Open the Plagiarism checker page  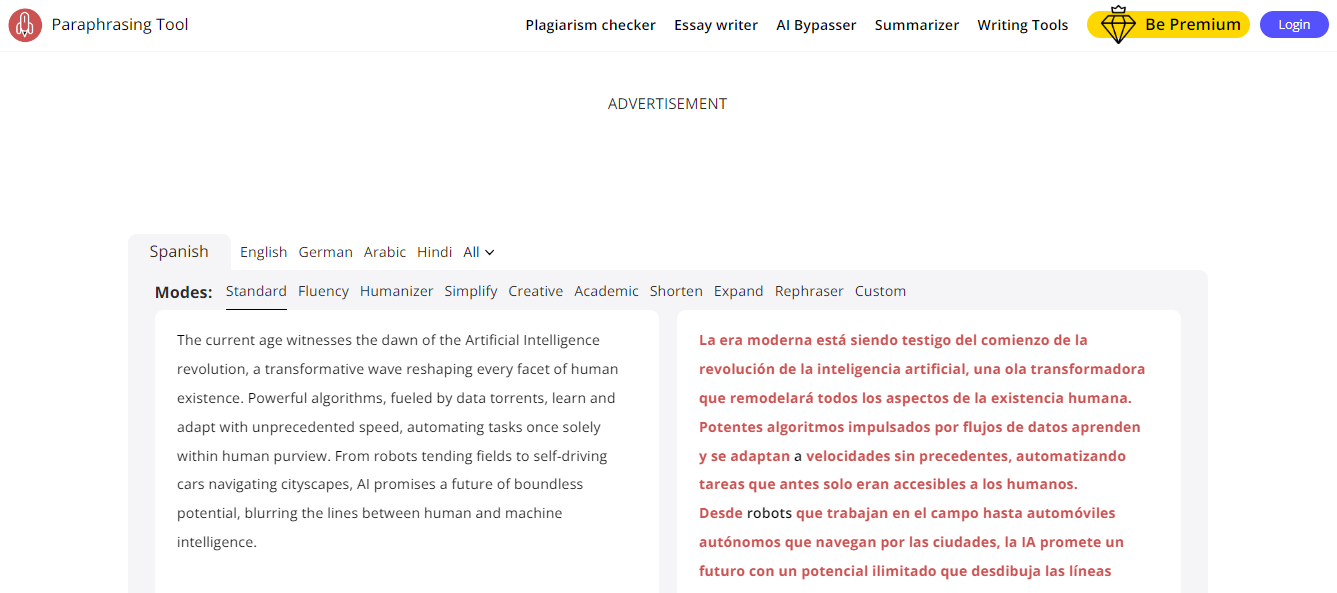point(590,25)
